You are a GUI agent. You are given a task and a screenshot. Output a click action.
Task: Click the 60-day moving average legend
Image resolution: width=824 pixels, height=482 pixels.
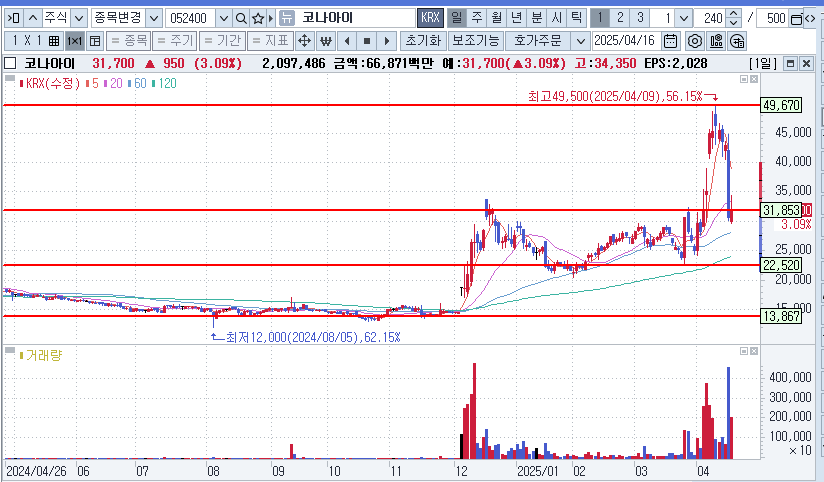click(x=138, y=84)
